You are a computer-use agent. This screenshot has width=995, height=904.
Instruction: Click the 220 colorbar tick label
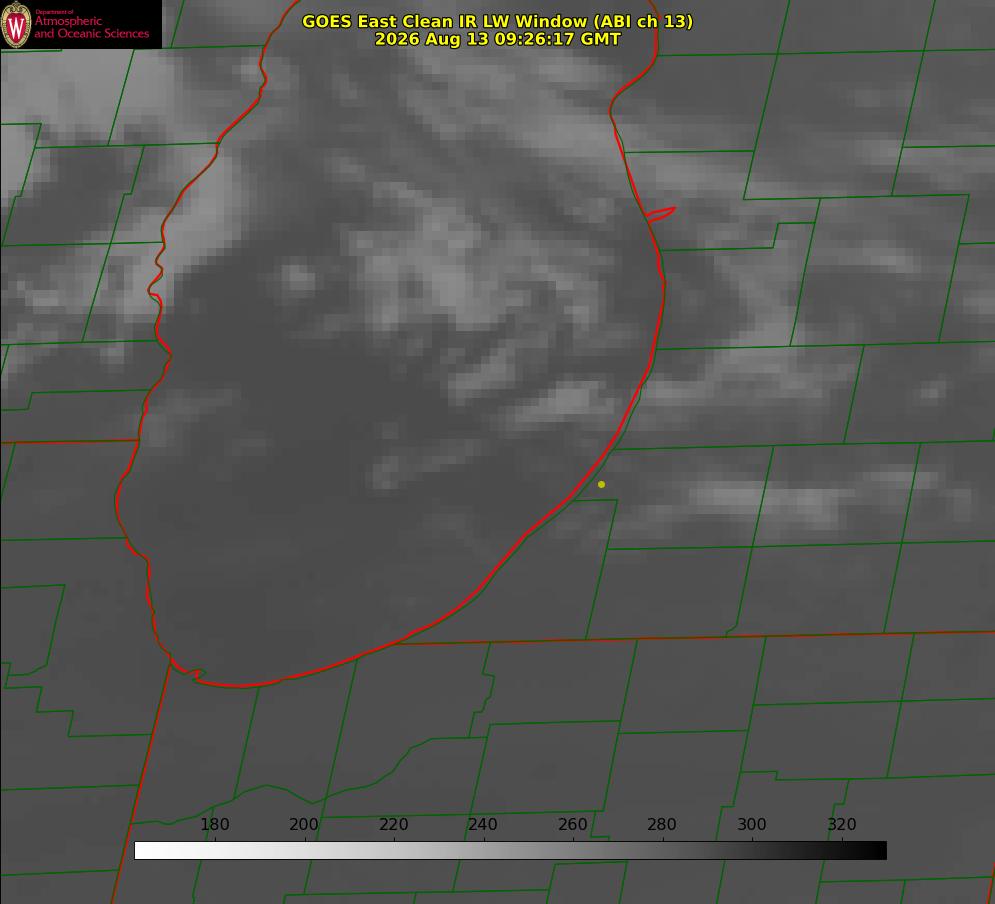tap(393, 824)
